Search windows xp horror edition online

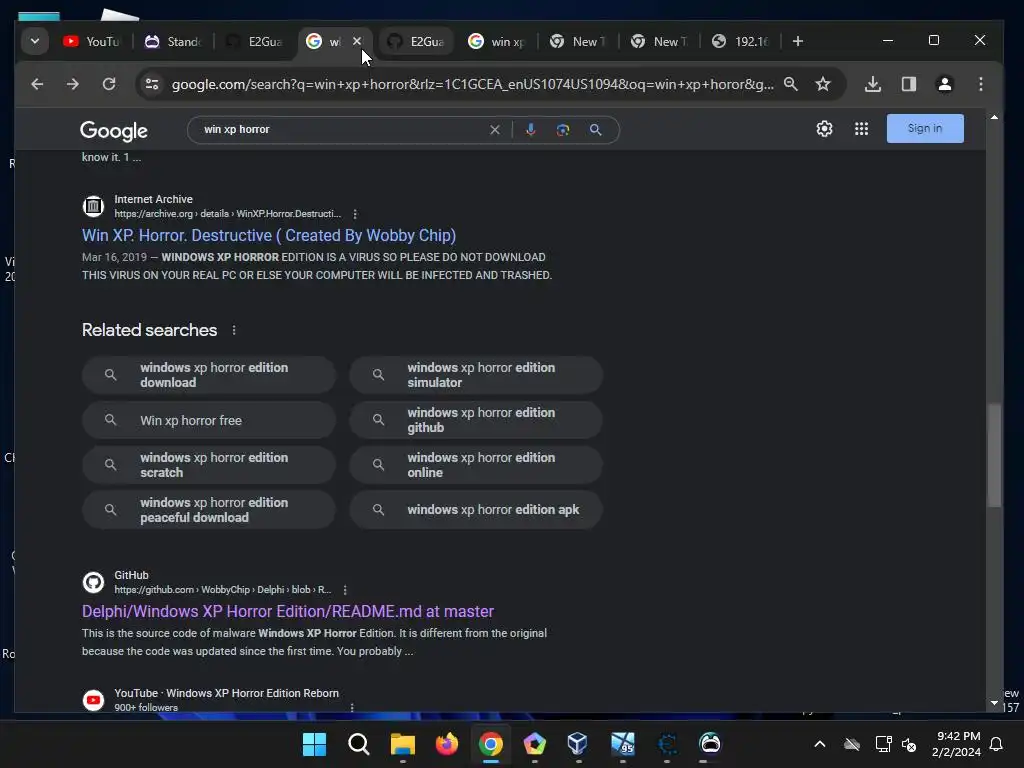(x=476, y=465)
